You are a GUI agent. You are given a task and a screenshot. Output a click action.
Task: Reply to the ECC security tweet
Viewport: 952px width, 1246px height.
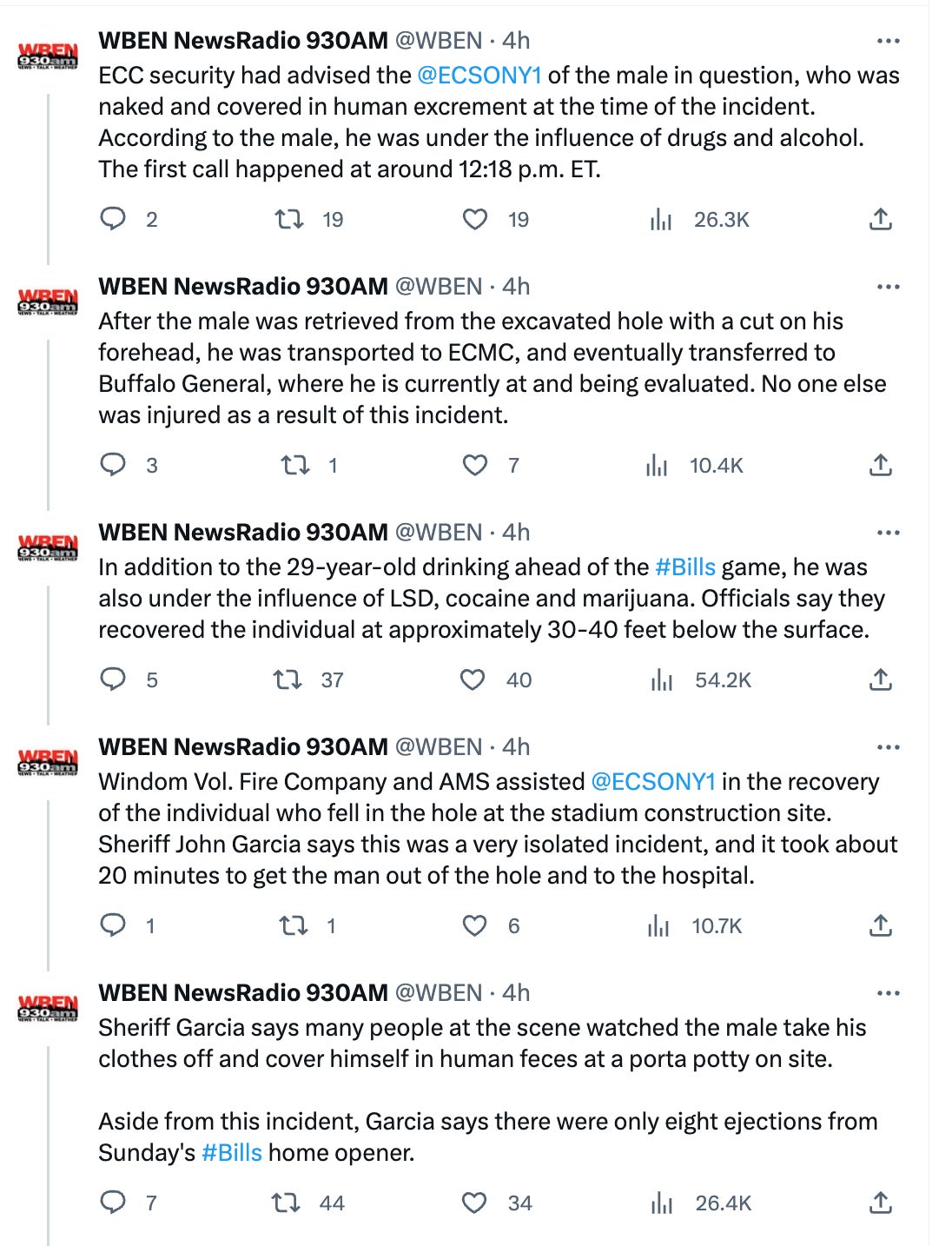tap(114, 219)
